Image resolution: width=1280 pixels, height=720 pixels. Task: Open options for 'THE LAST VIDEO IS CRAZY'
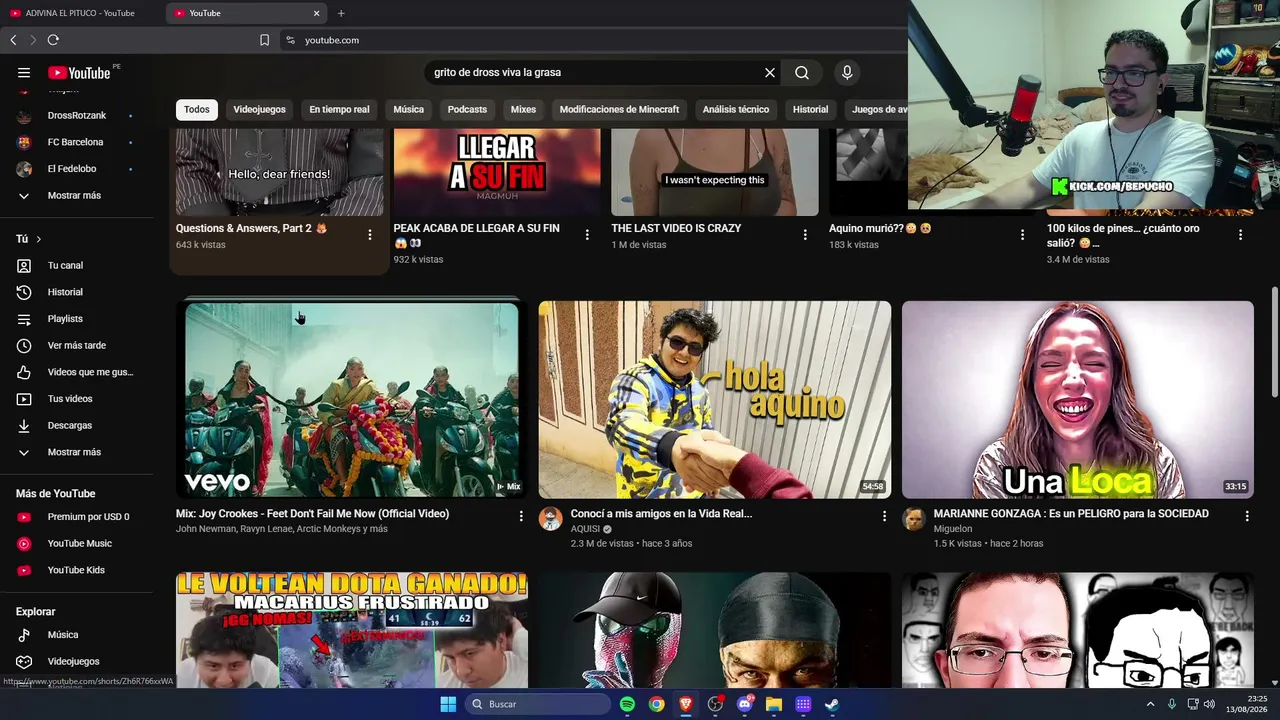point(805,235)
